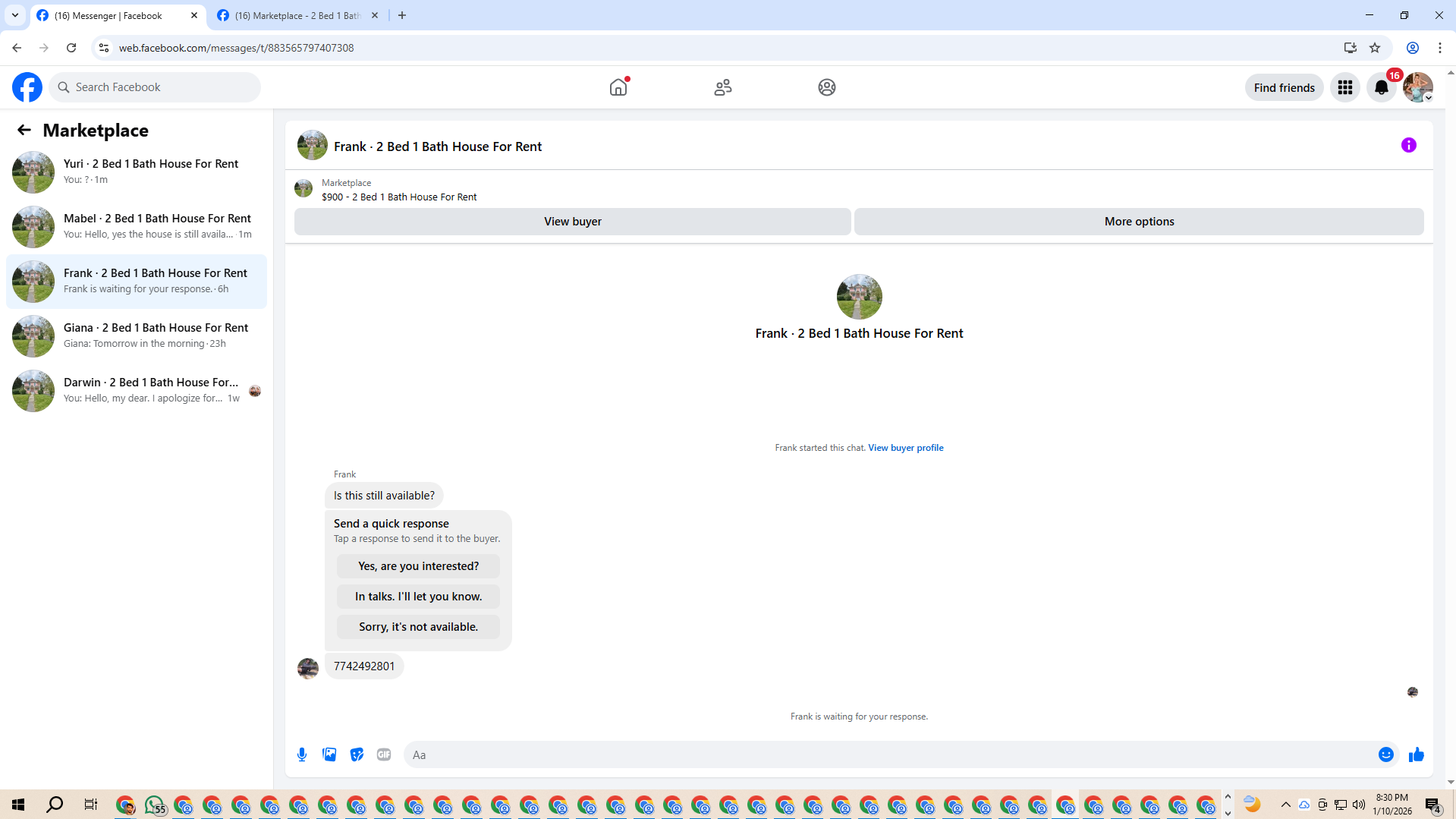Switch to the Marketplace browser tab
Viewport: 1456px width, 819px height.
coord(296,15)
